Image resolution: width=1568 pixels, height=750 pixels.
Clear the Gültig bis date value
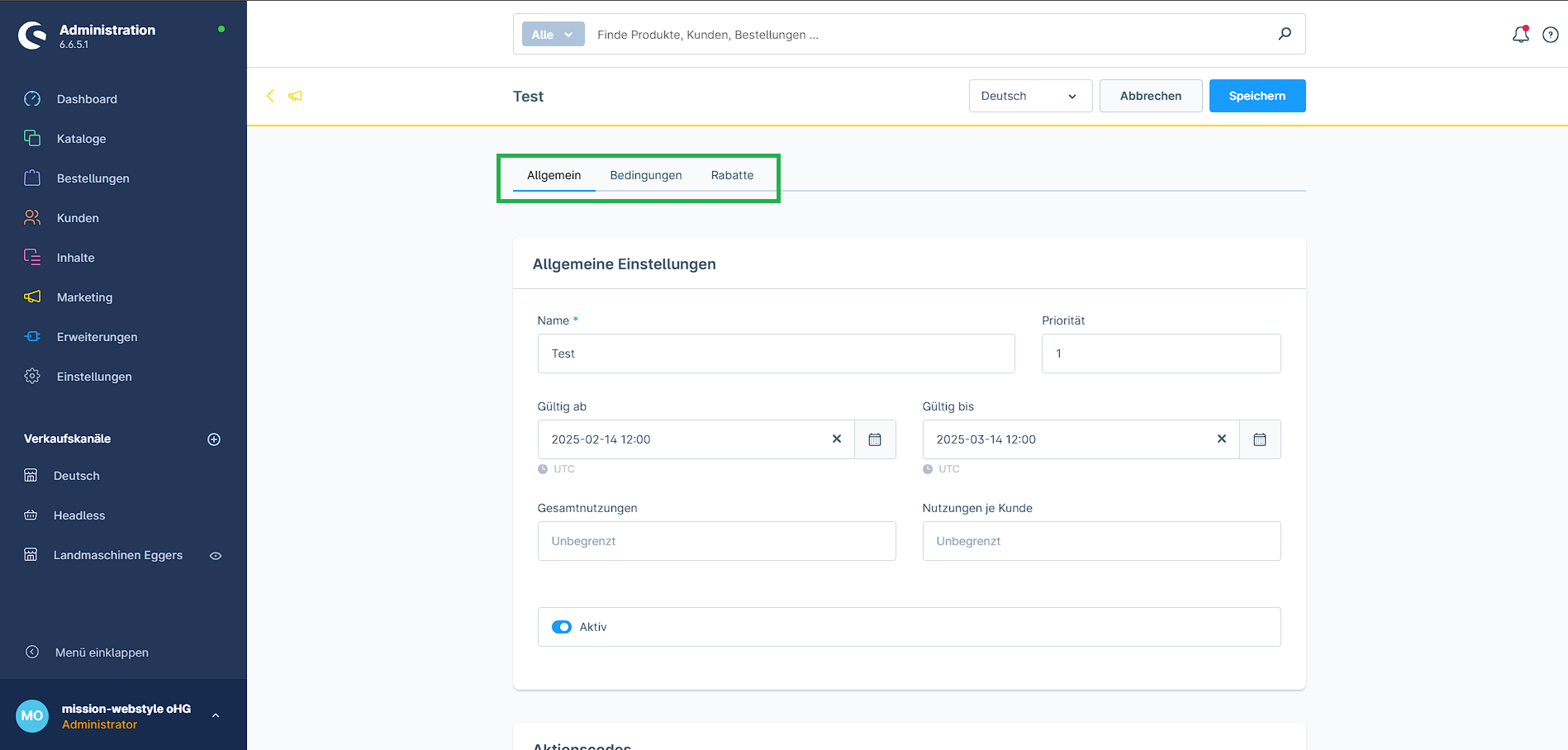1222,439
